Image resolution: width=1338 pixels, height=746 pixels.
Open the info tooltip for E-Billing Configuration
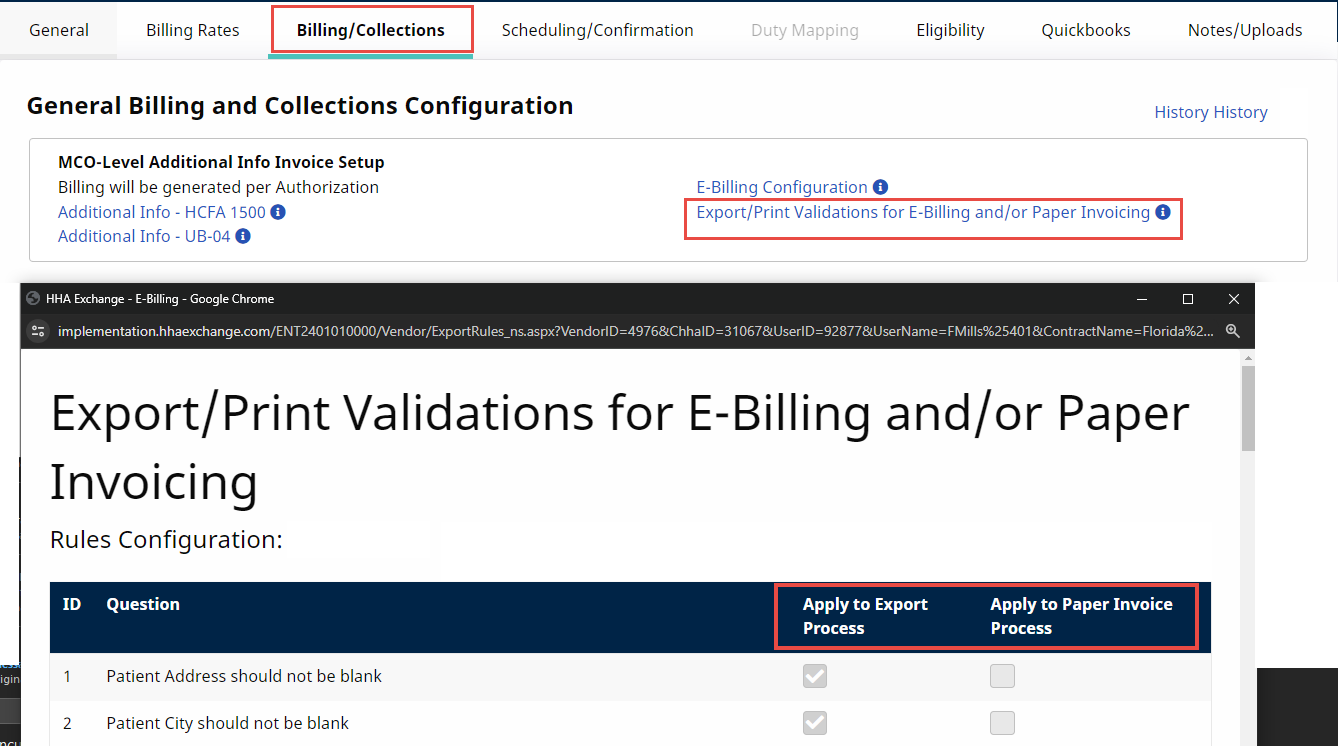click(880, 187)
